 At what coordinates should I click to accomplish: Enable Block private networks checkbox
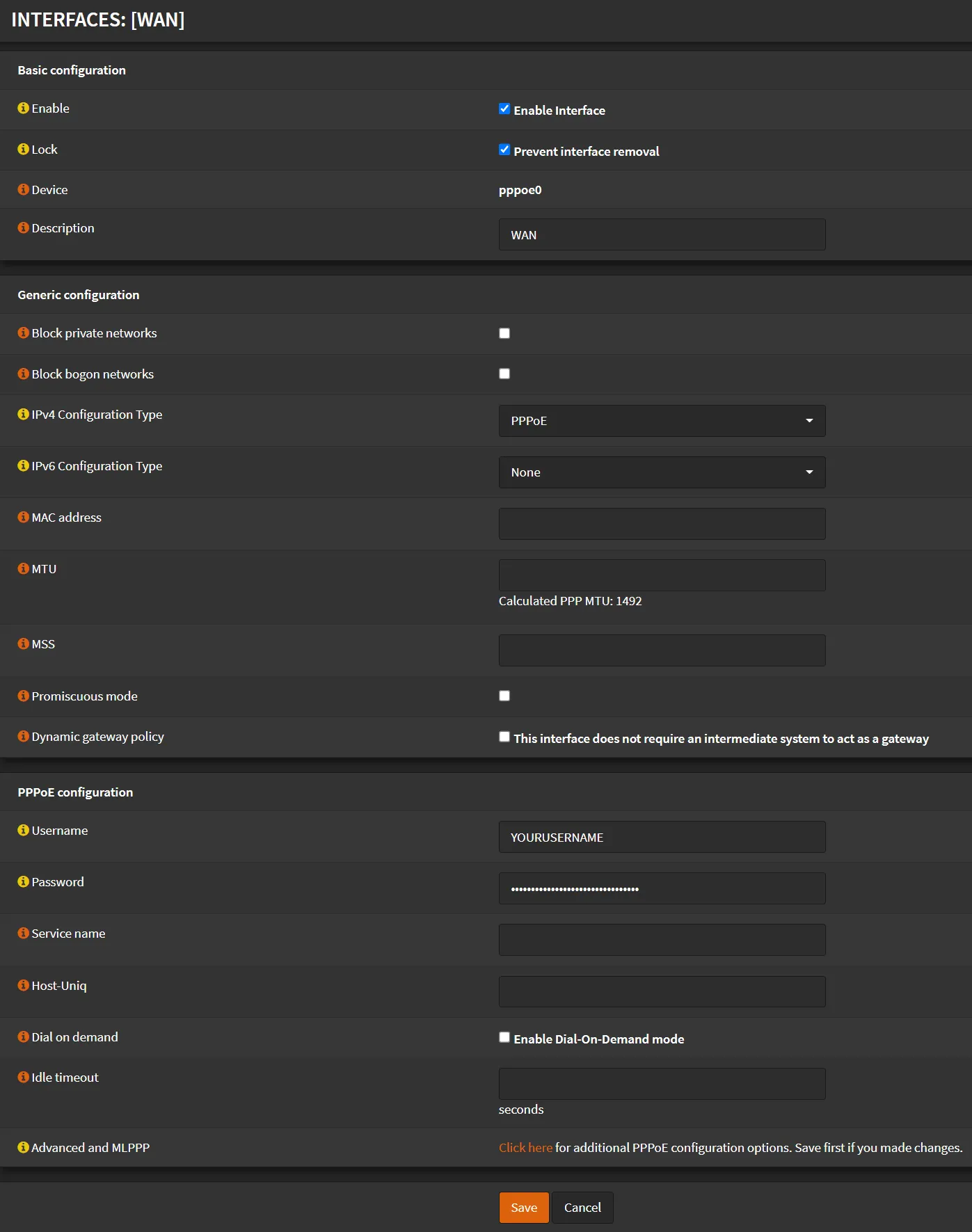pyautogui.click(x=504, y=333)
